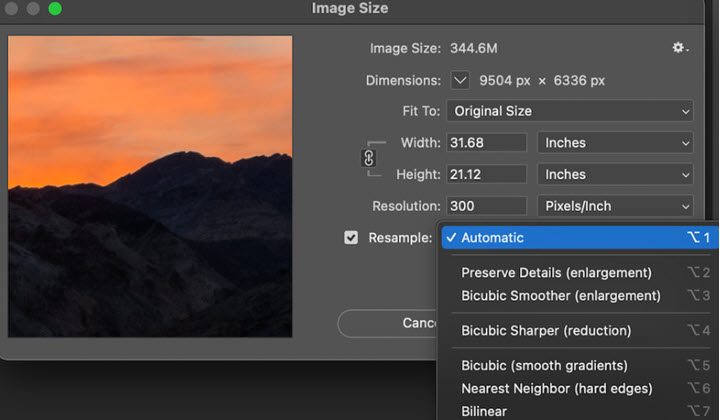
Task: Click the sunset image preview thumbnail
Action: point(150,186)
